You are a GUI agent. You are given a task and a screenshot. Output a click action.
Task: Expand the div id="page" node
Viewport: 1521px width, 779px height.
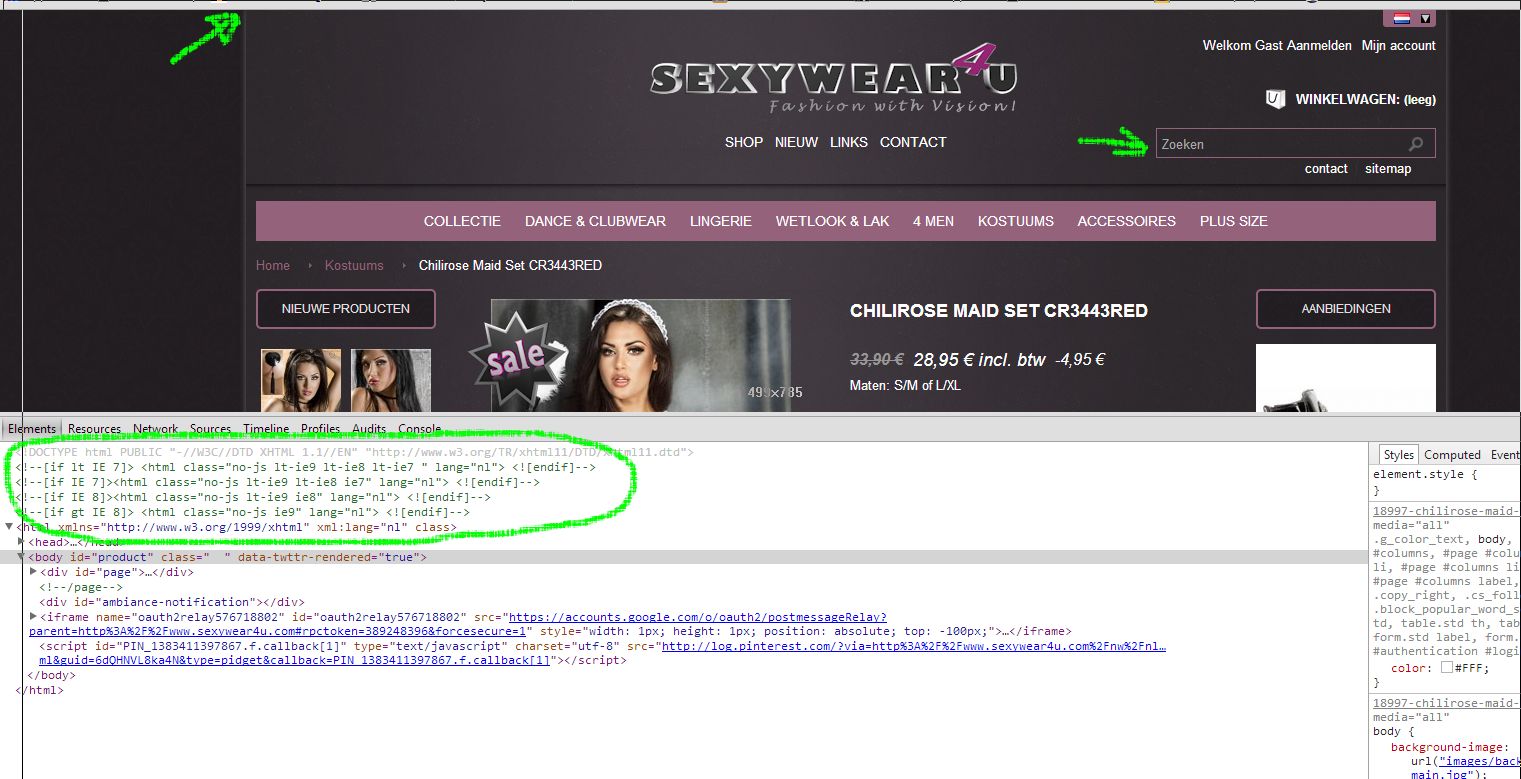coord(34,572)
